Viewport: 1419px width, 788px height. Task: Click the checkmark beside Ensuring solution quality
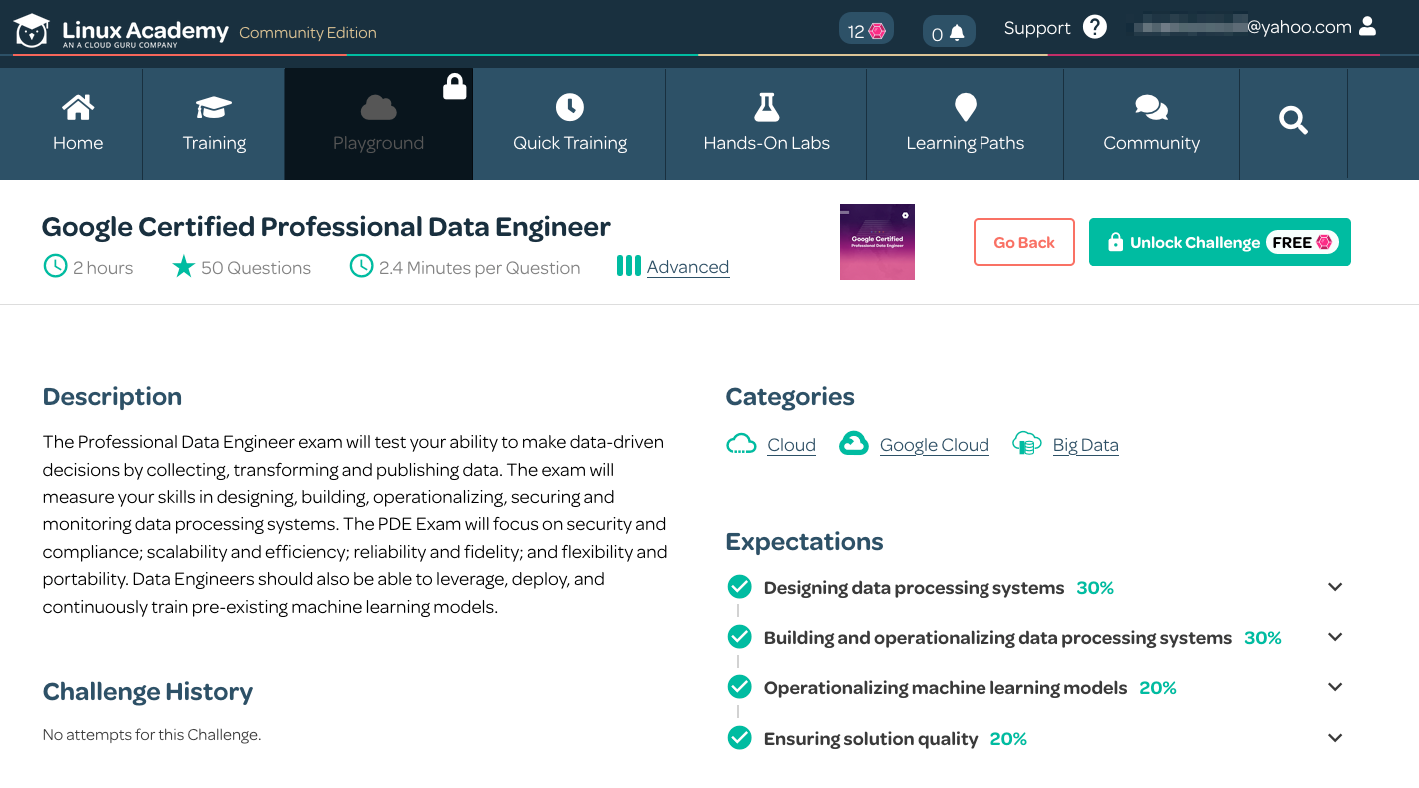click(x=740, y=738)
